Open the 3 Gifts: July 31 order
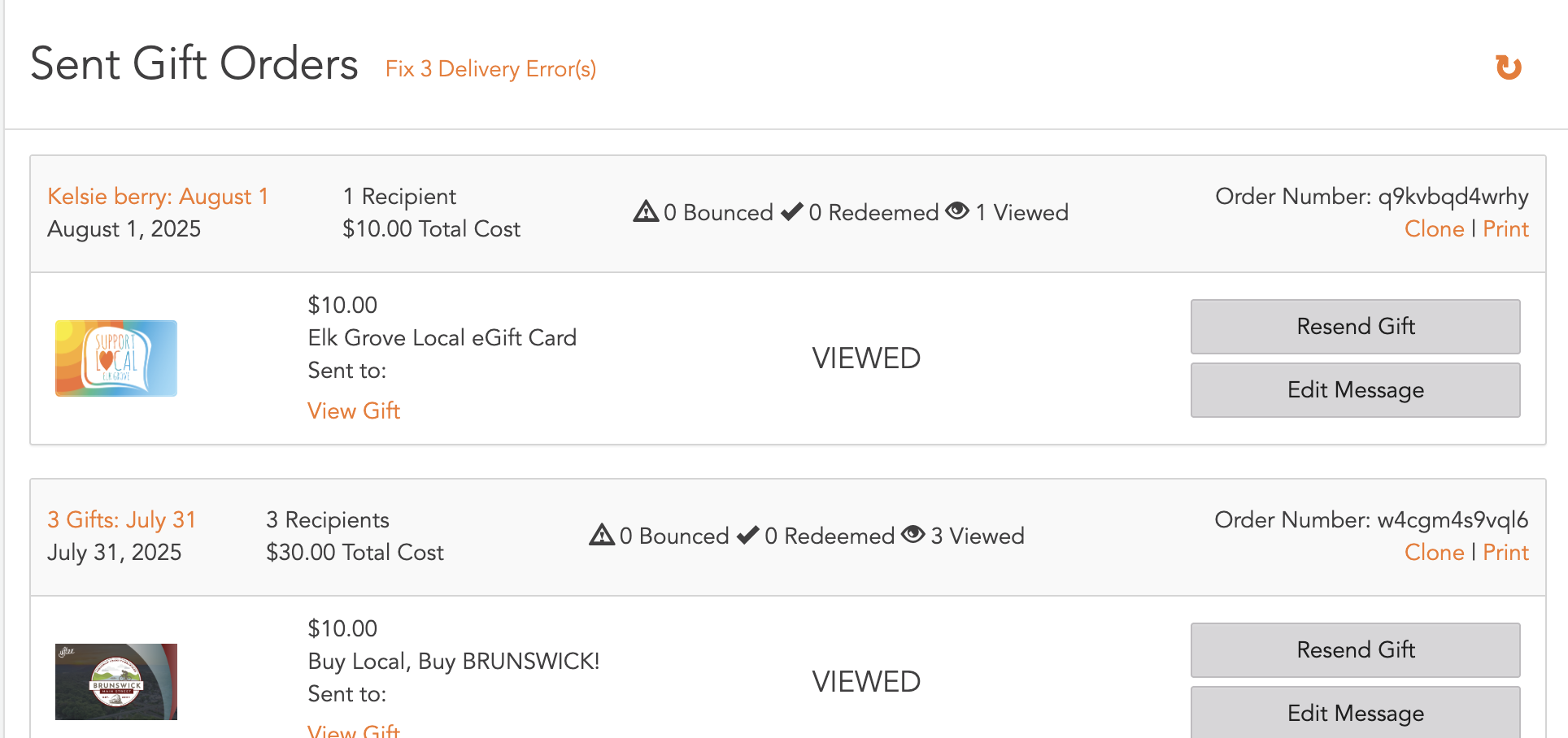1568x738 pixels. tap(122, 520)
